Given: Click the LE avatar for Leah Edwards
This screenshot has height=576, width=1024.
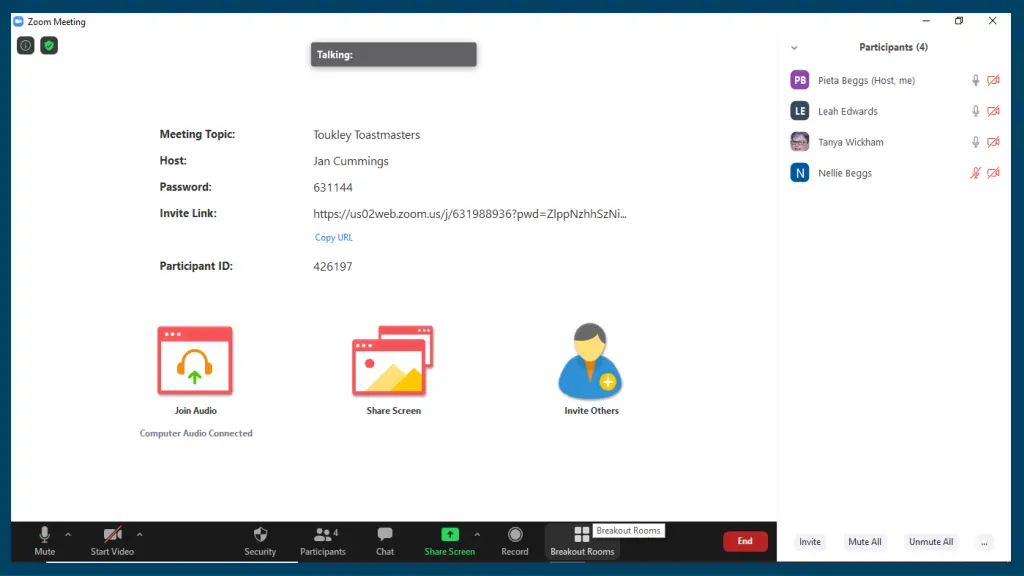Looking at the screenshot, I should coord(800,111).
